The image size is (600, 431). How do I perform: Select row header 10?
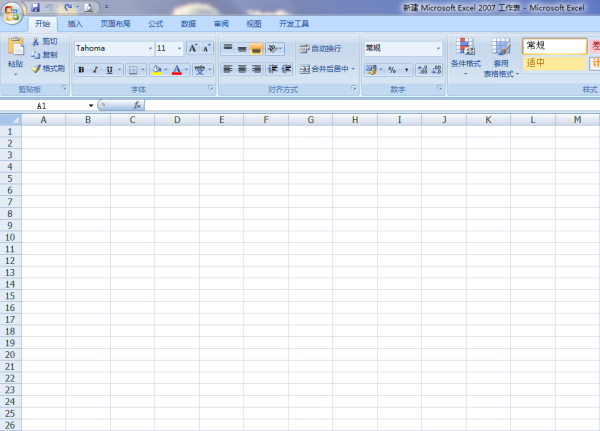[10, 237]
